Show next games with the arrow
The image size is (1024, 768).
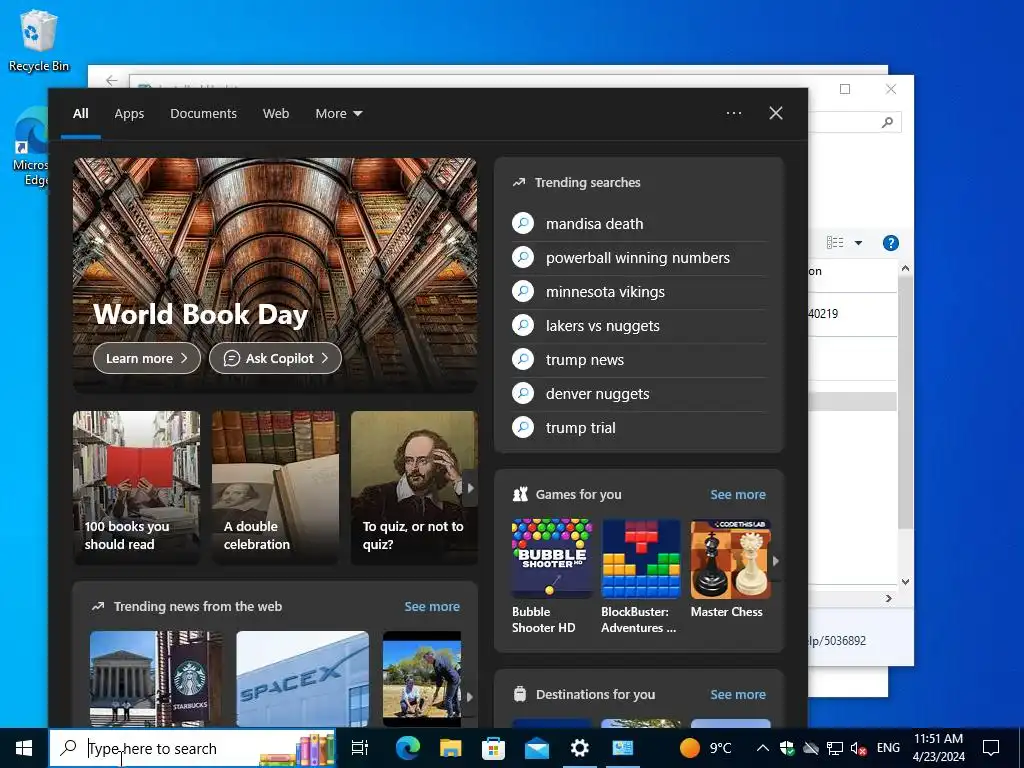click(776, 561)
